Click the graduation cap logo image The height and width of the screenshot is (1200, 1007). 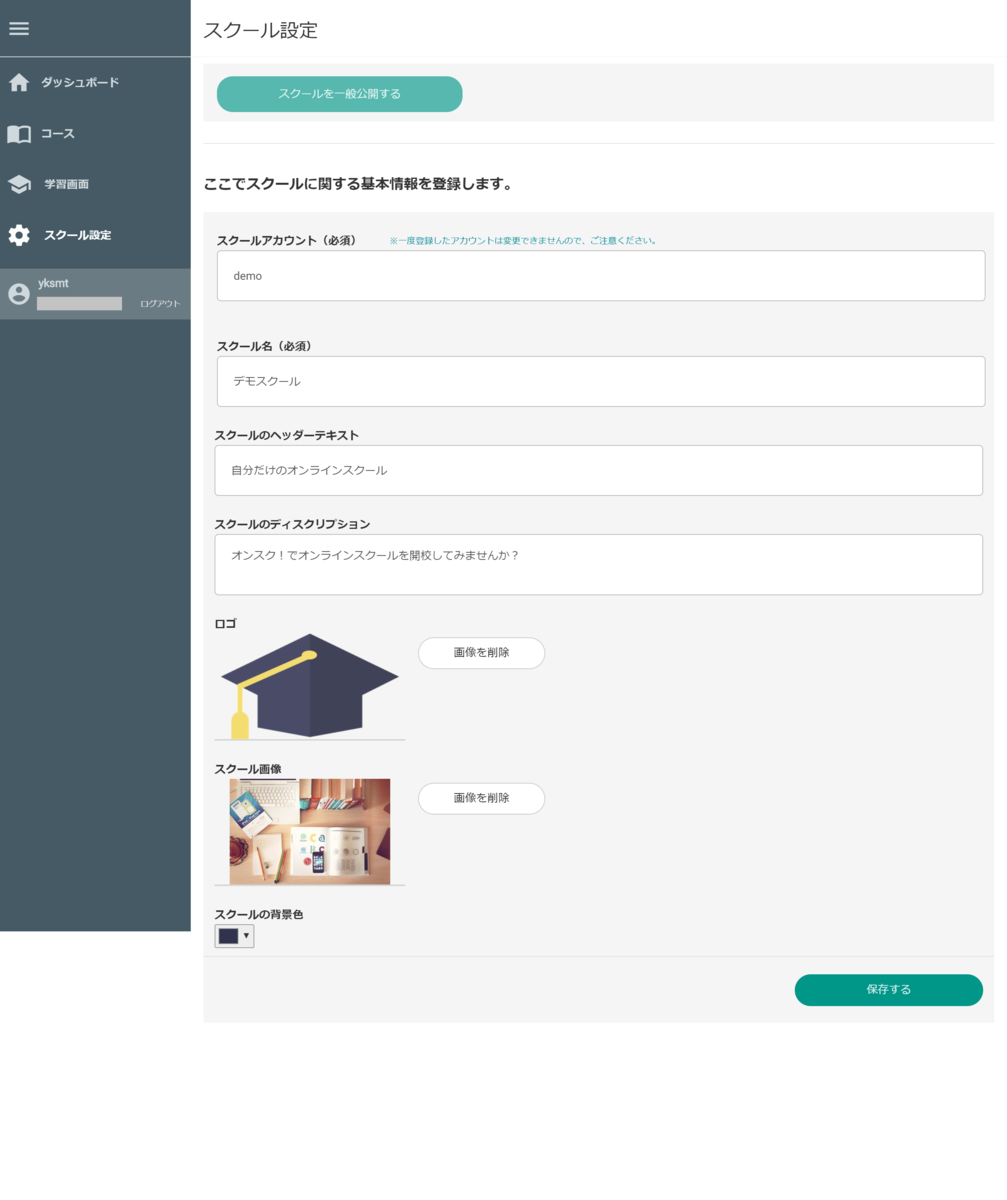tap(310, 686)
